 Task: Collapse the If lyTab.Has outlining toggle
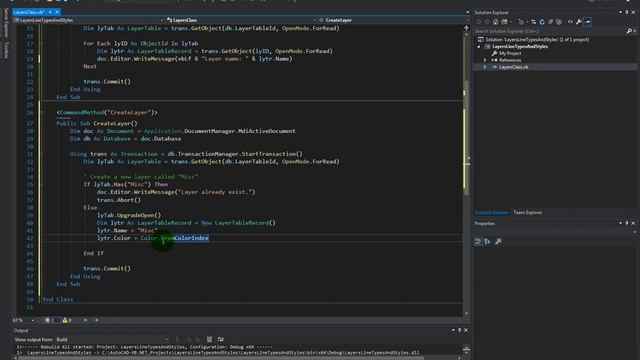(x=41, y=184)
